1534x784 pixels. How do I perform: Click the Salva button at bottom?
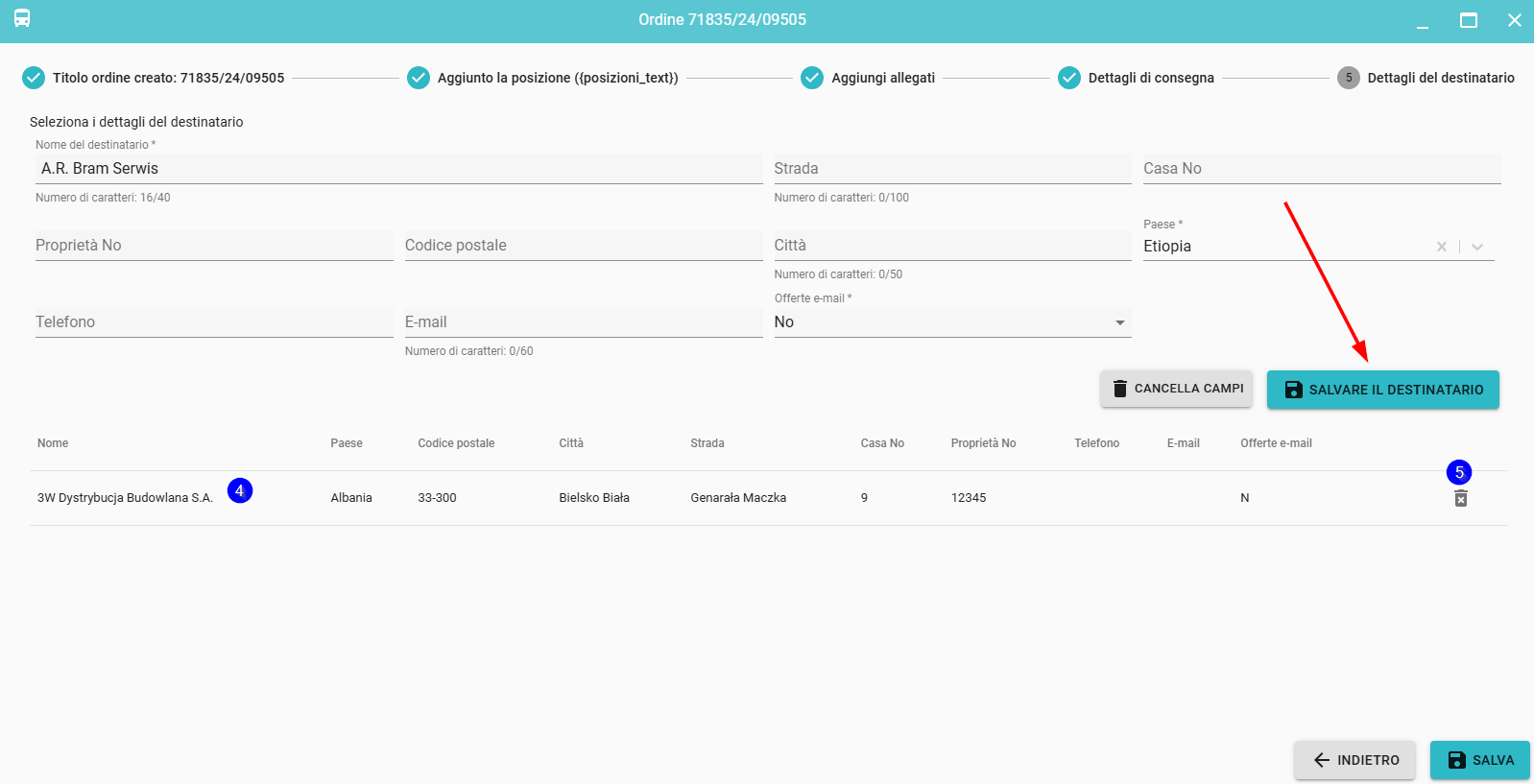pos(1479,760)
